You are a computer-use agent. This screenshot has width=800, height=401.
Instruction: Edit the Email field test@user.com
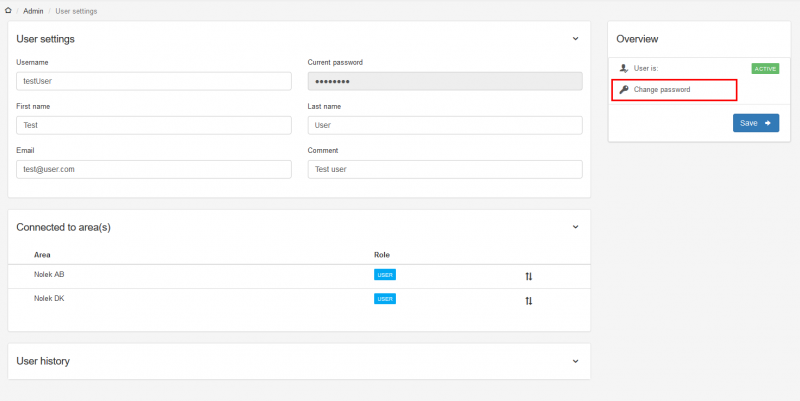(x=154, y=169)
